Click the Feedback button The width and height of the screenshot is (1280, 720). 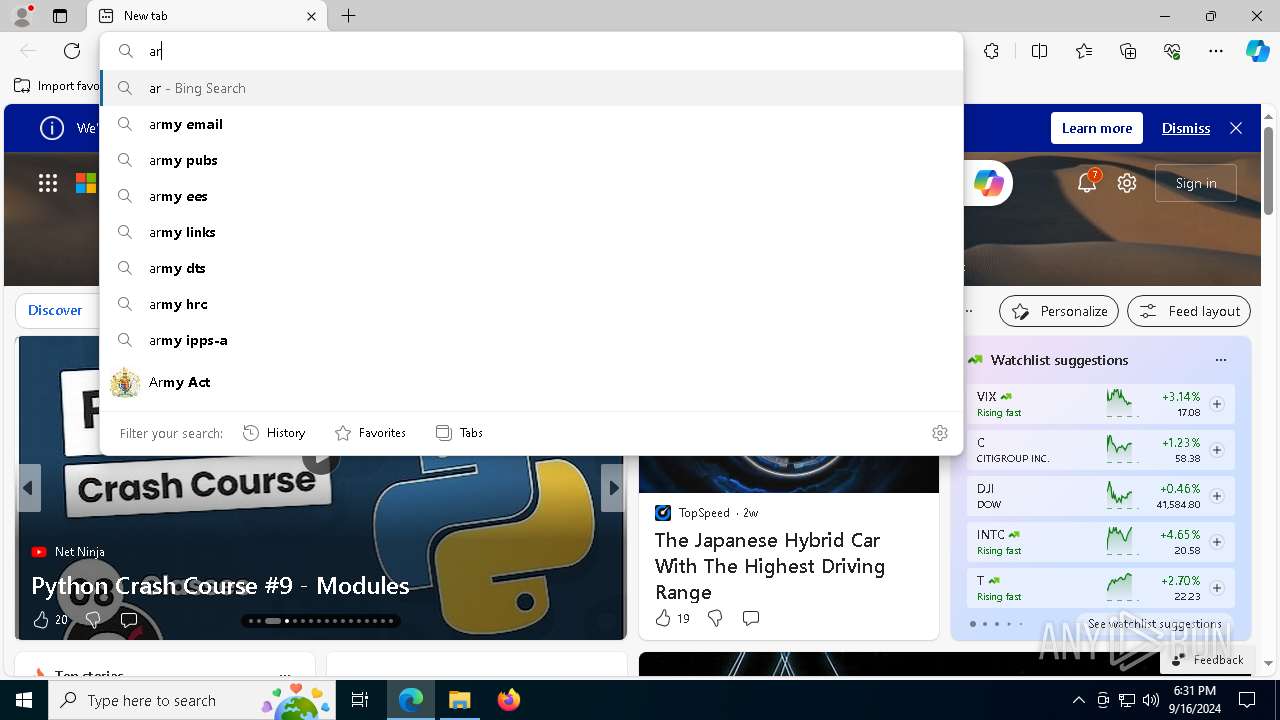(x=1207, y=660)
